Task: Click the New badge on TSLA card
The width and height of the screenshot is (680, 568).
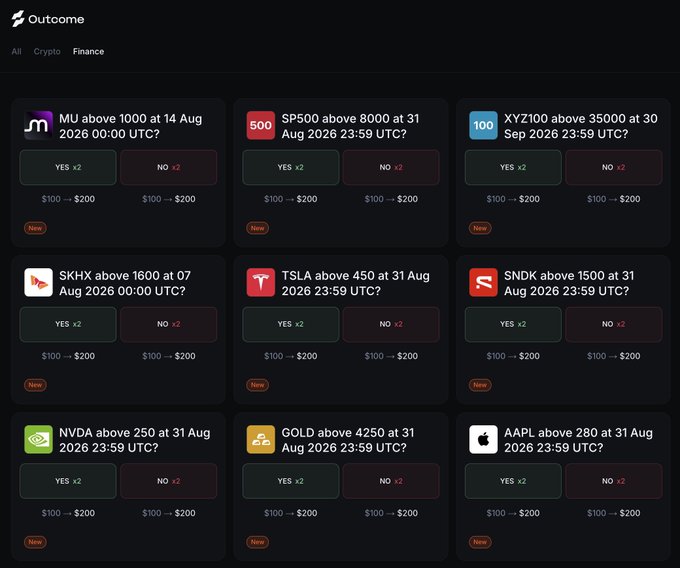Action: [258, 385]
